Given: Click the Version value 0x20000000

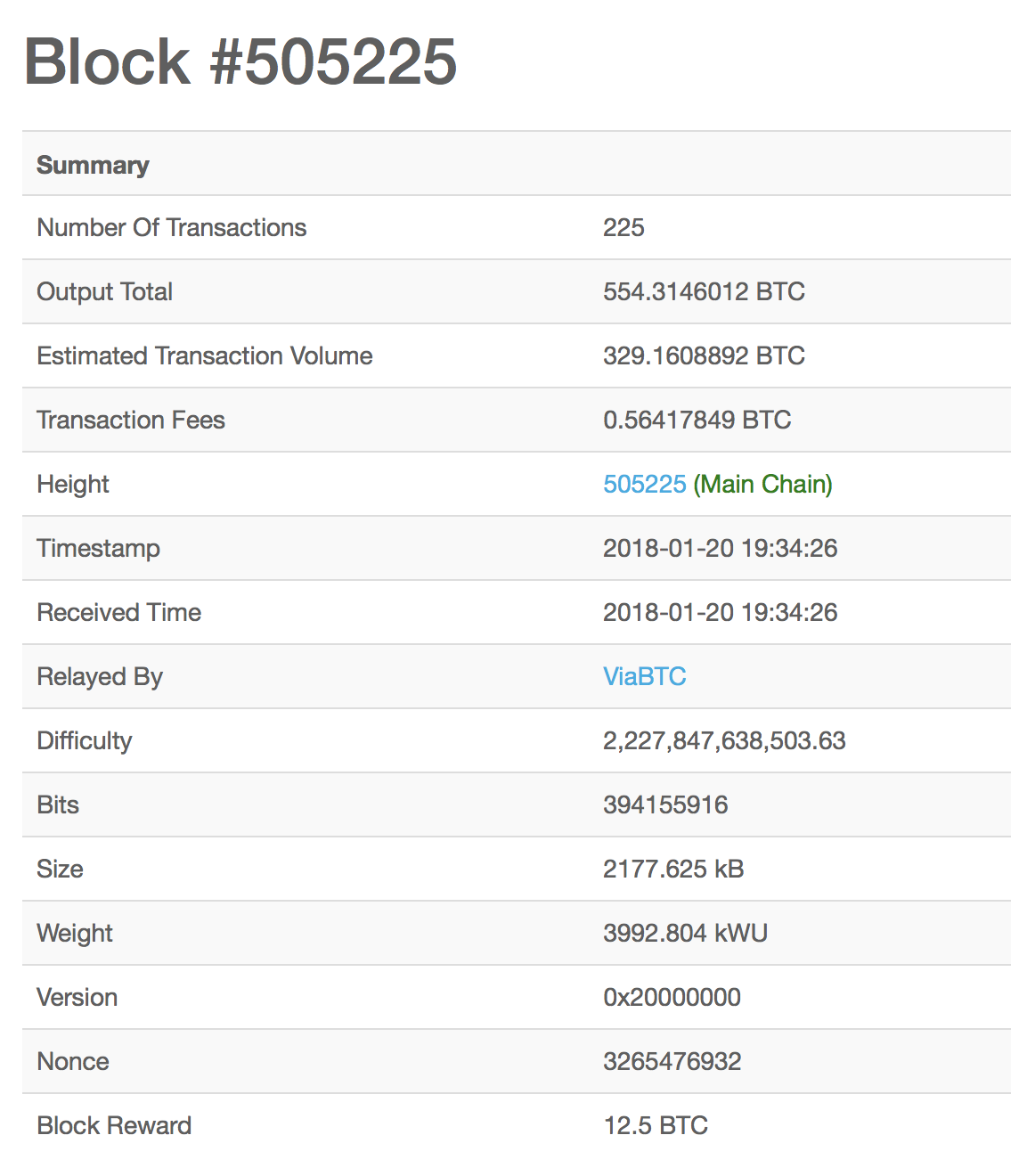Looking at the screenshot, I should click(672, 997).
